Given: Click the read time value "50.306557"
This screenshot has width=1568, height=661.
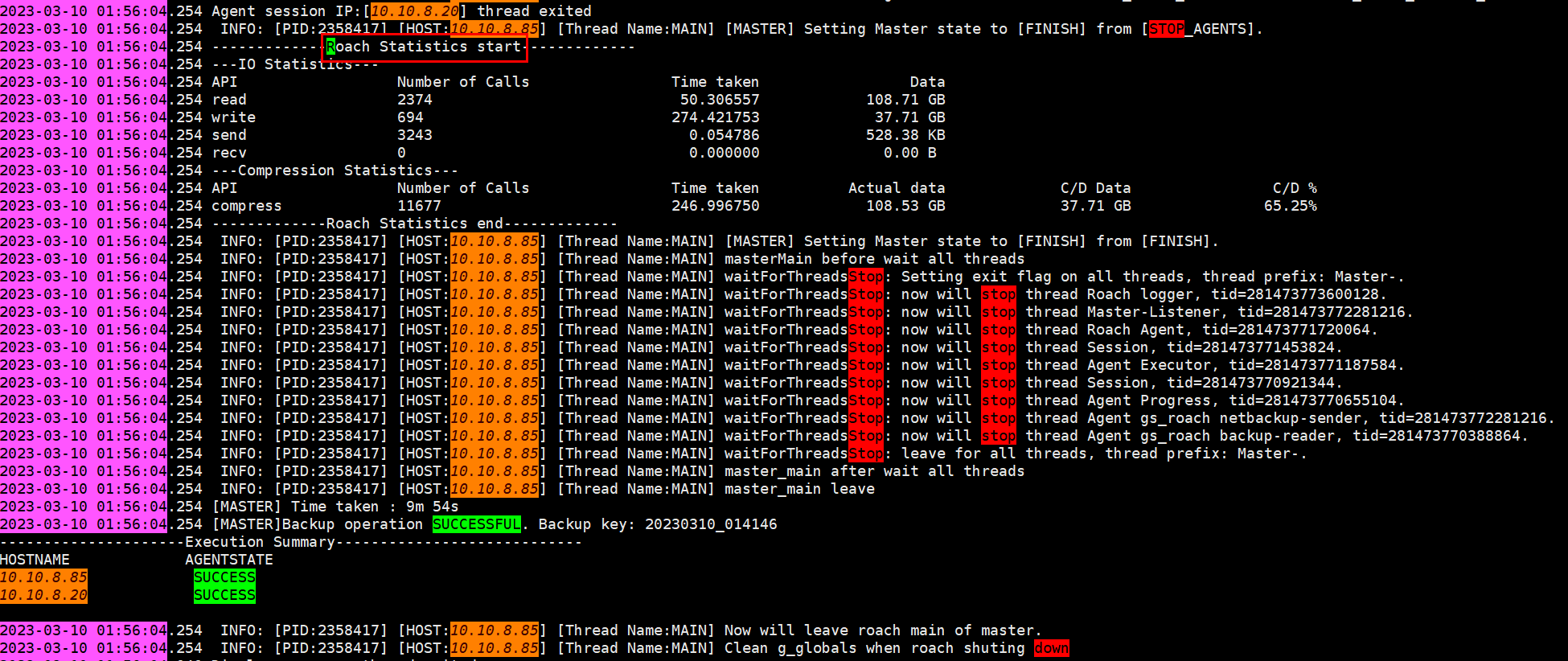Looking at the screenshot, I should tap(720, 100).
